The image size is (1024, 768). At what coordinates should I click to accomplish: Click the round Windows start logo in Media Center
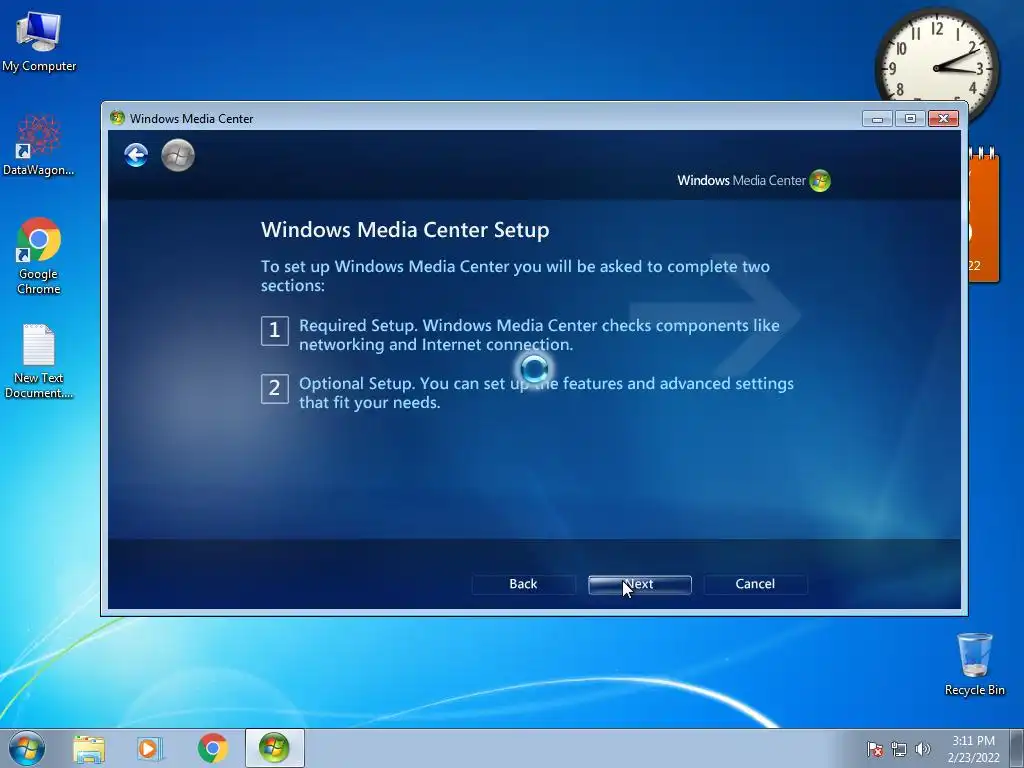178,155
